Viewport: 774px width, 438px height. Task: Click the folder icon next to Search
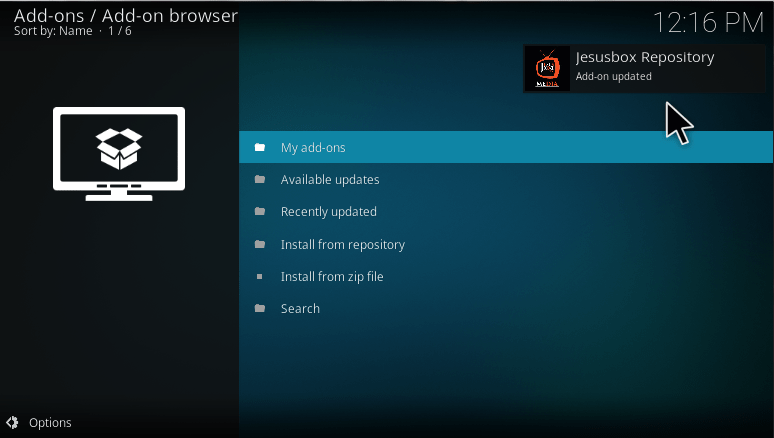pyautogui.click(x=260, y=309)
